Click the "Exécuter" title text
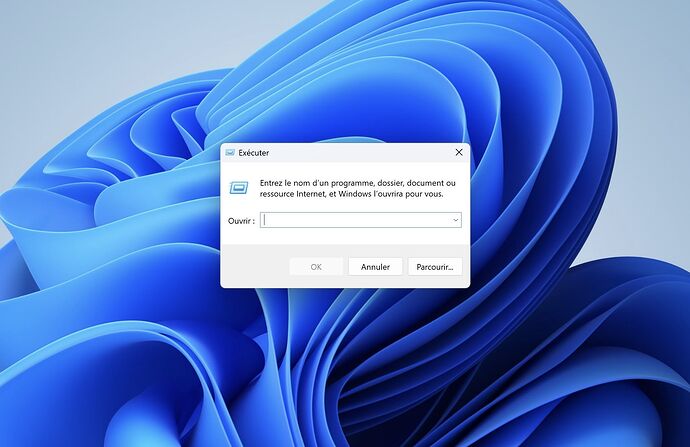 tap(254, 153)
